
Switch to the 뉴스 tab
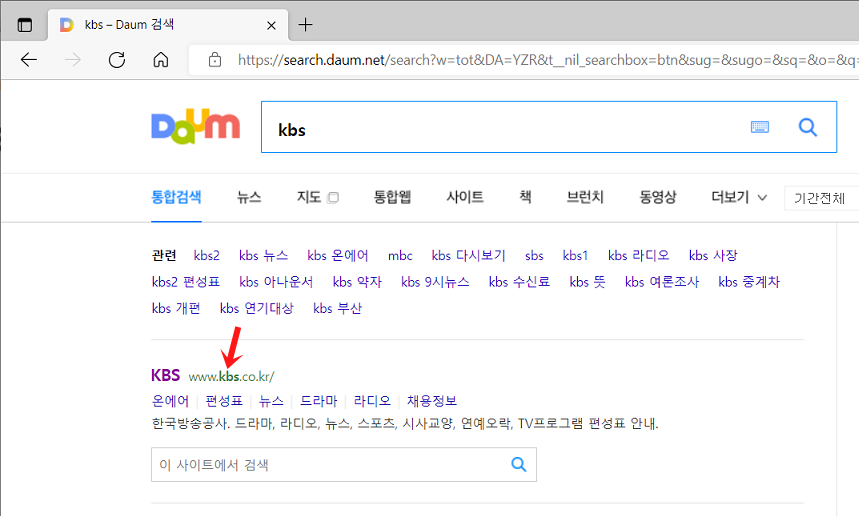[249, 197]
